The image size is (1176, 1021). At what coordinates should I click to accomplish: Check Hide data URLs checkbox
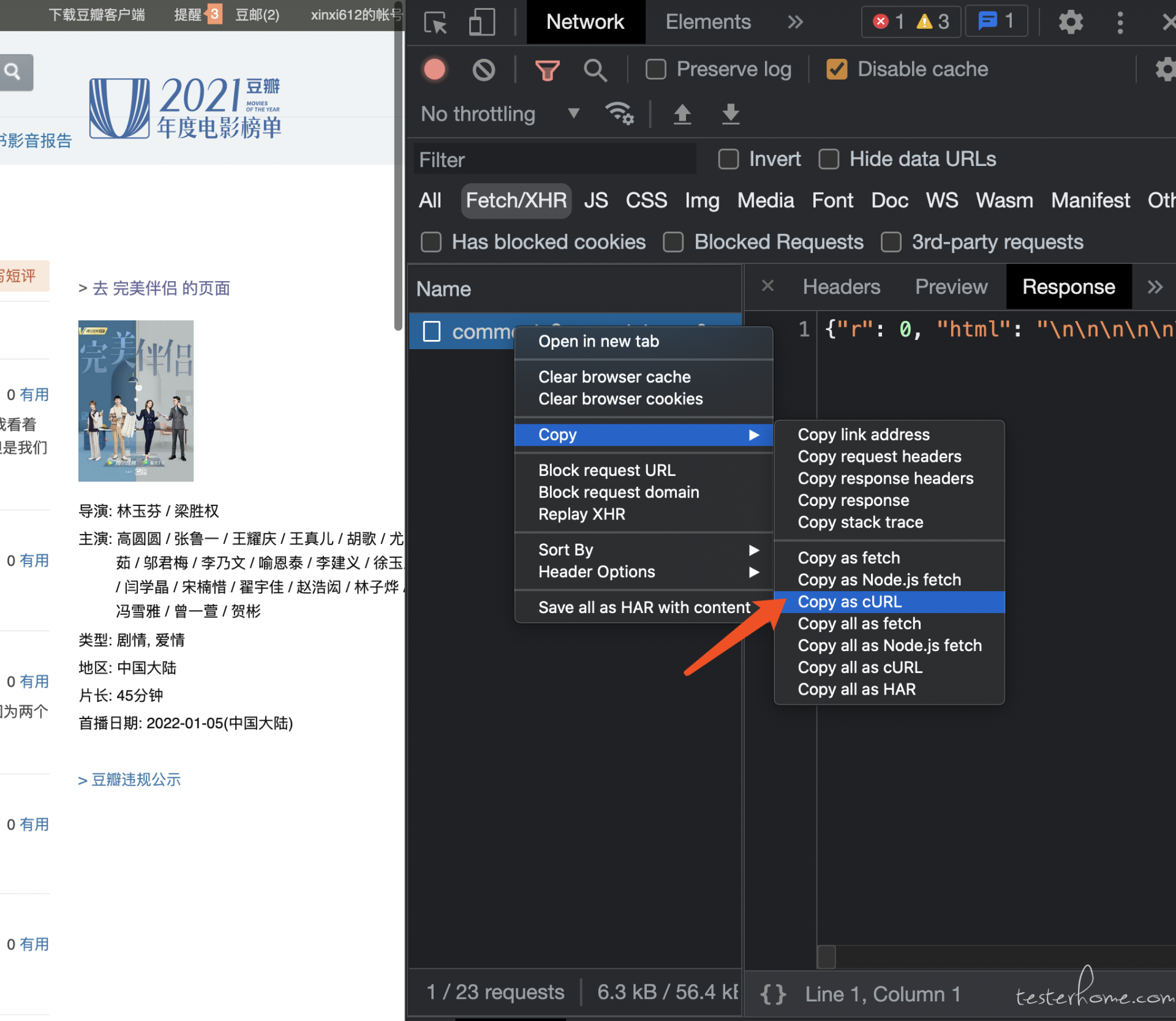coord(829,159)
